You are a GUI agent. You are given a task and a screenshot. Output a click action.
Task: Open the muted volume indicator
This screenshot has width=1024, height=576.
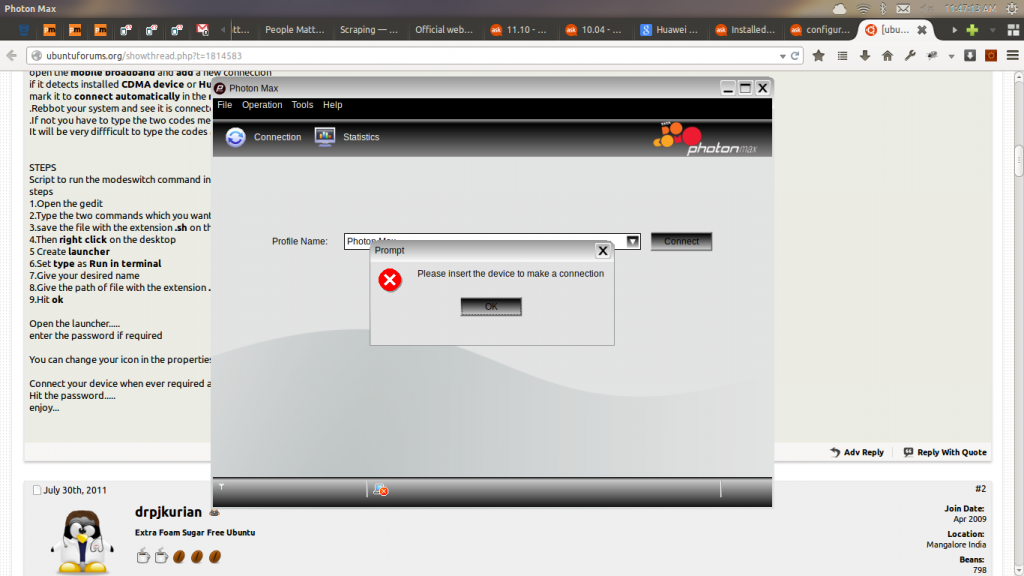(927, 8)
